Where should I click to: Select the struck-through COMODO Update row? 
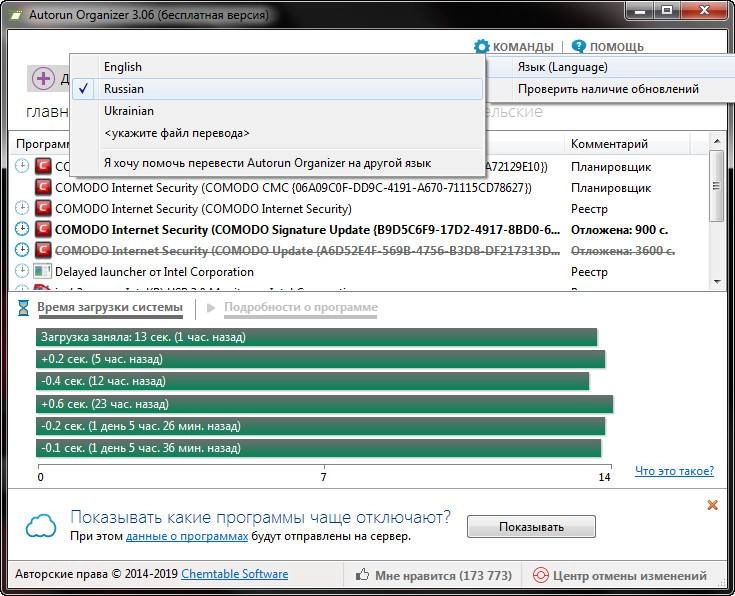(359, 250)
